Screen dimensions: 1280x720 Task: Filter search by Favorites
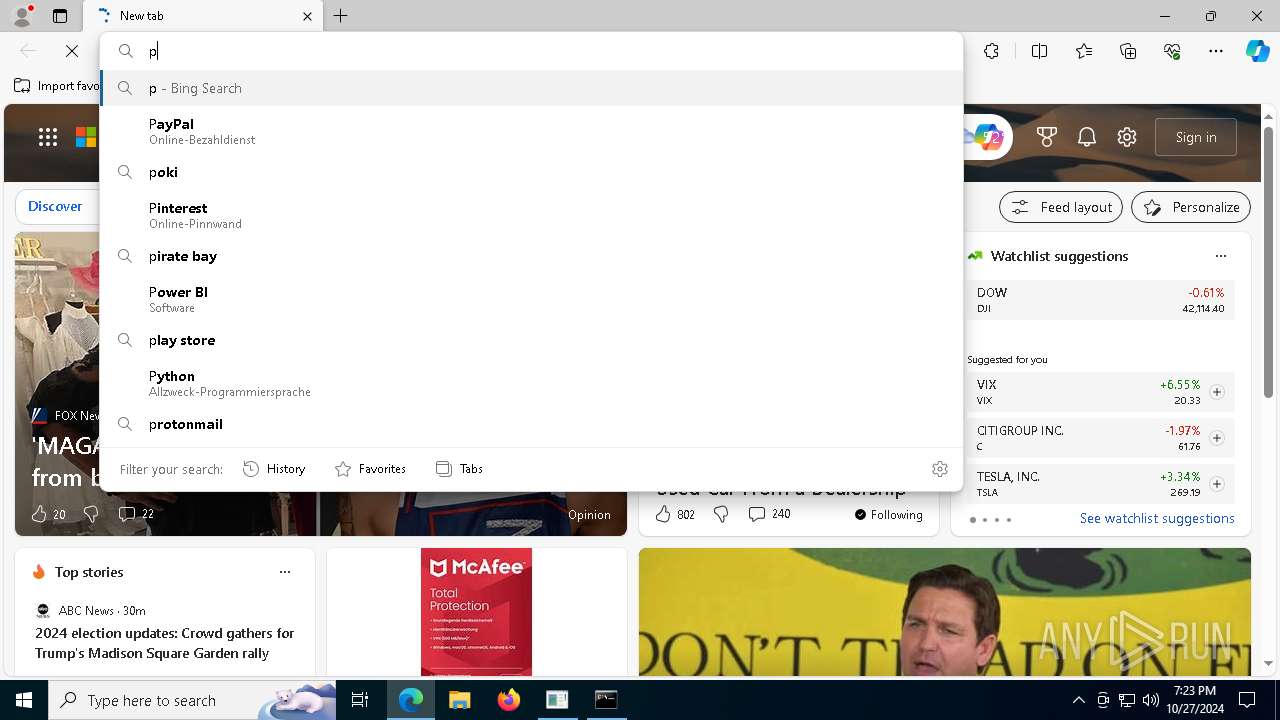point(370,468)
